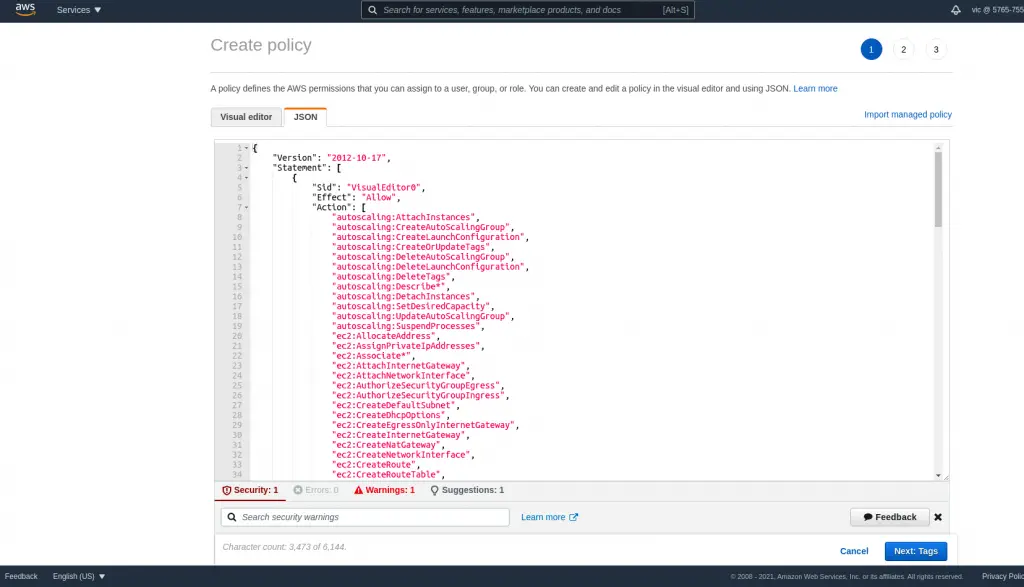Click the AWS logo home icon

[25, 9]
